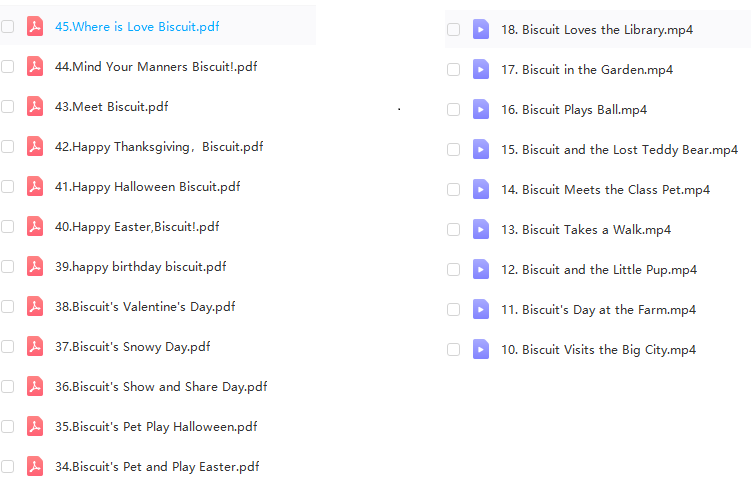Open file name 38.Biscuit's Valentine's Day.pdf
The height and width of the screenshot is (492, 751).
(x=145, y=307)
